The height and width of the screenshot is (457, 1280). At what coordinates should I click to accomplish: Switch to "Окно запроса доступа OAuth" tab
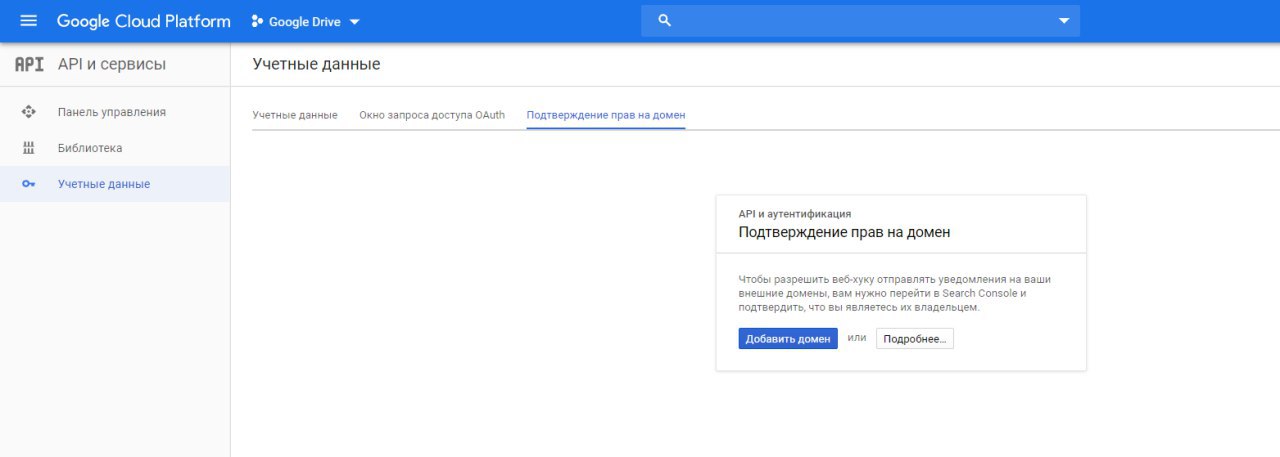[x=432, y=115]
